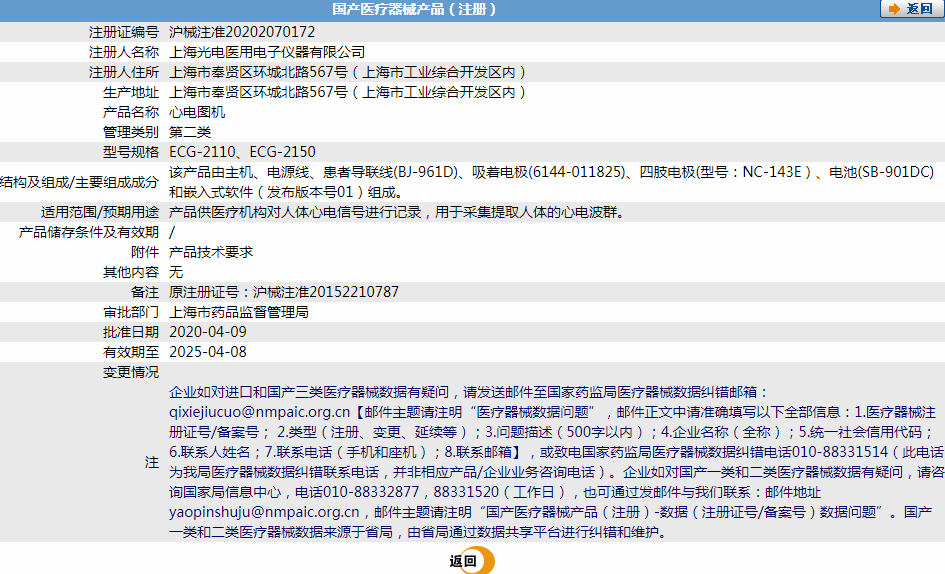Image resolution: width=945 pixels, height=574 pixels.
Task: Click the label 有效期至
Action: 131,352
